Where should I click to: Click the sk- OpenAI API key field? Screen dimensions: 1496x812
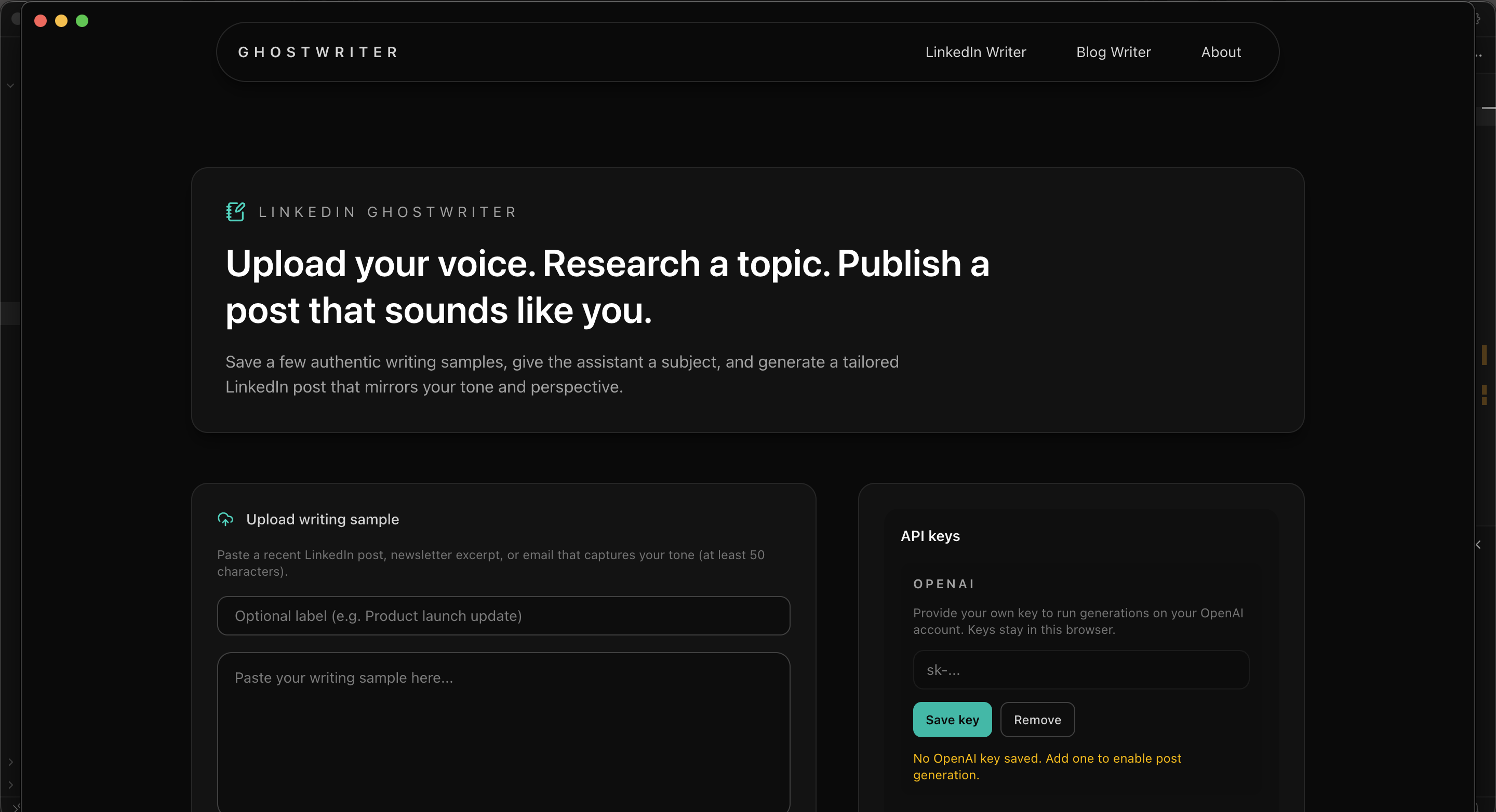coord(1080,669)
